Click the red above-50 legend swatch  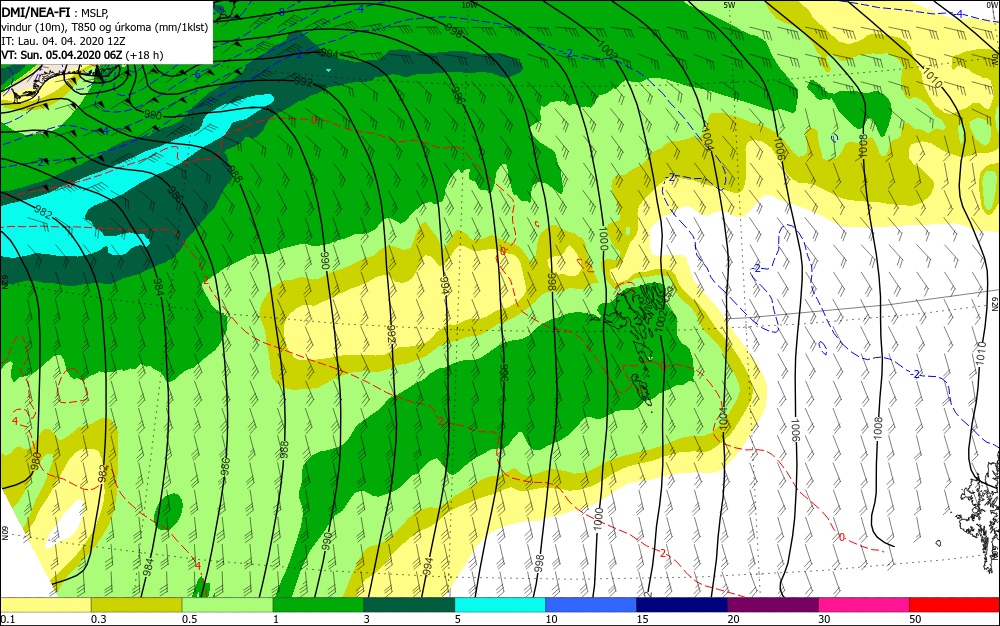tap(954, 605)
